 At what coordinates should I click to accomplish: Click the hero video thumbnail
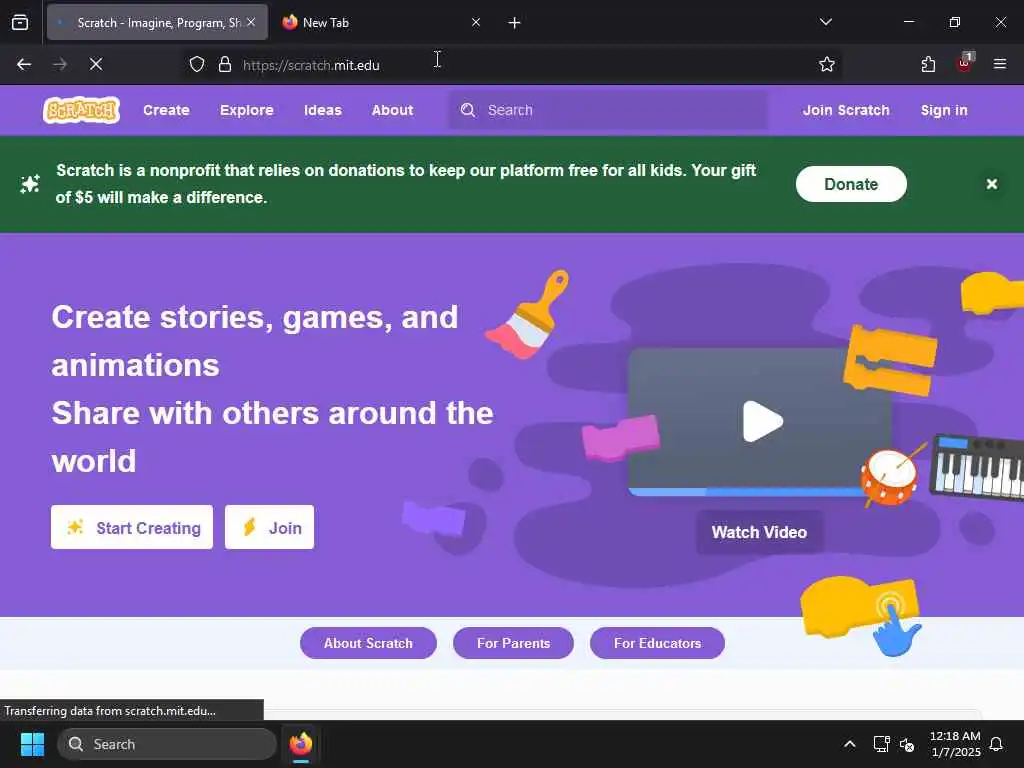[x=760, y=421]
